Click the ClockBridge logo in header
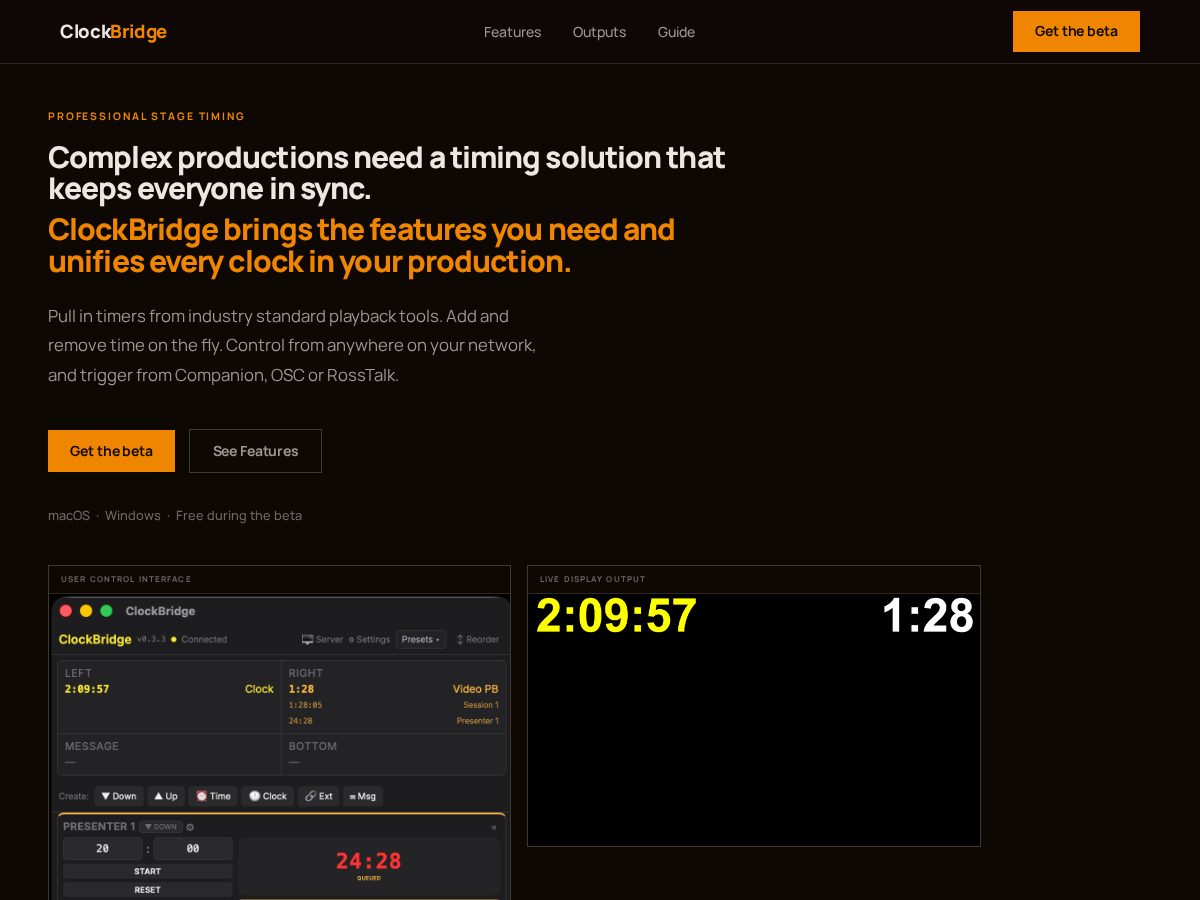 coord(113,32)
